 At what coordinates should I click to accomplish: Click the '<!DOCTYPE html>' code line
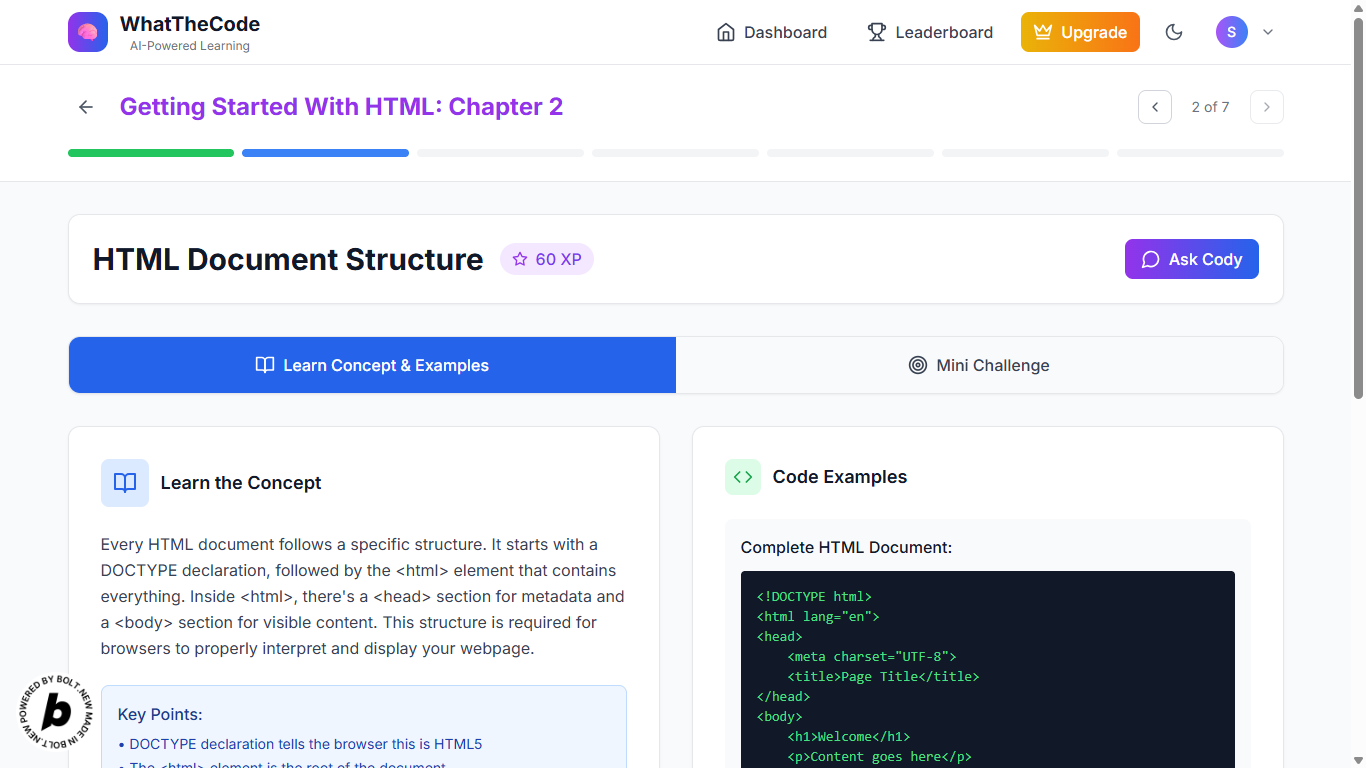tap(814, 596)
